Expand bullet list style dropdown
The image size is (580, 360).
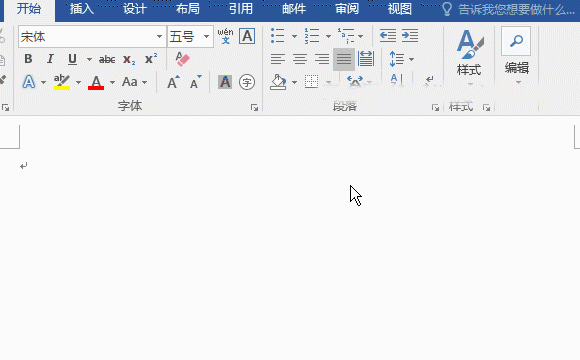(294, 36)
